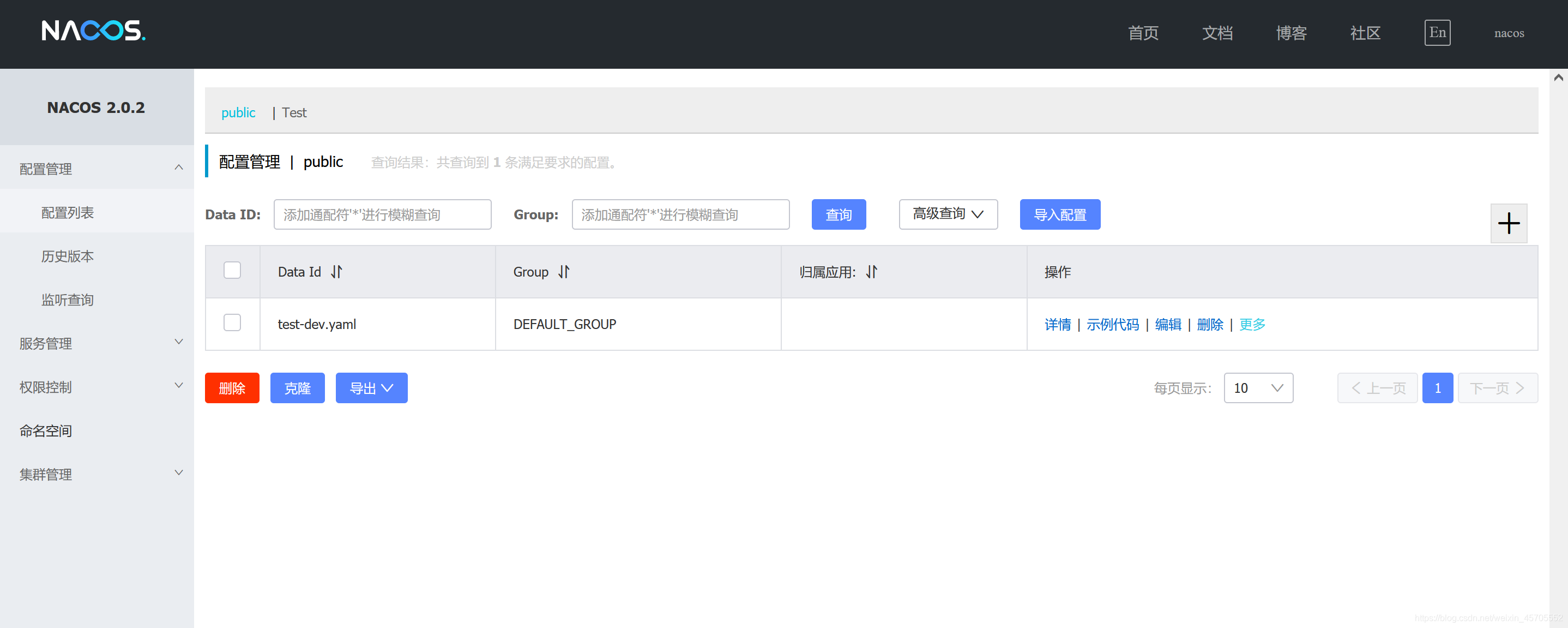Click the 克隆 button
1568x628 pixels.
pos(297,388)
